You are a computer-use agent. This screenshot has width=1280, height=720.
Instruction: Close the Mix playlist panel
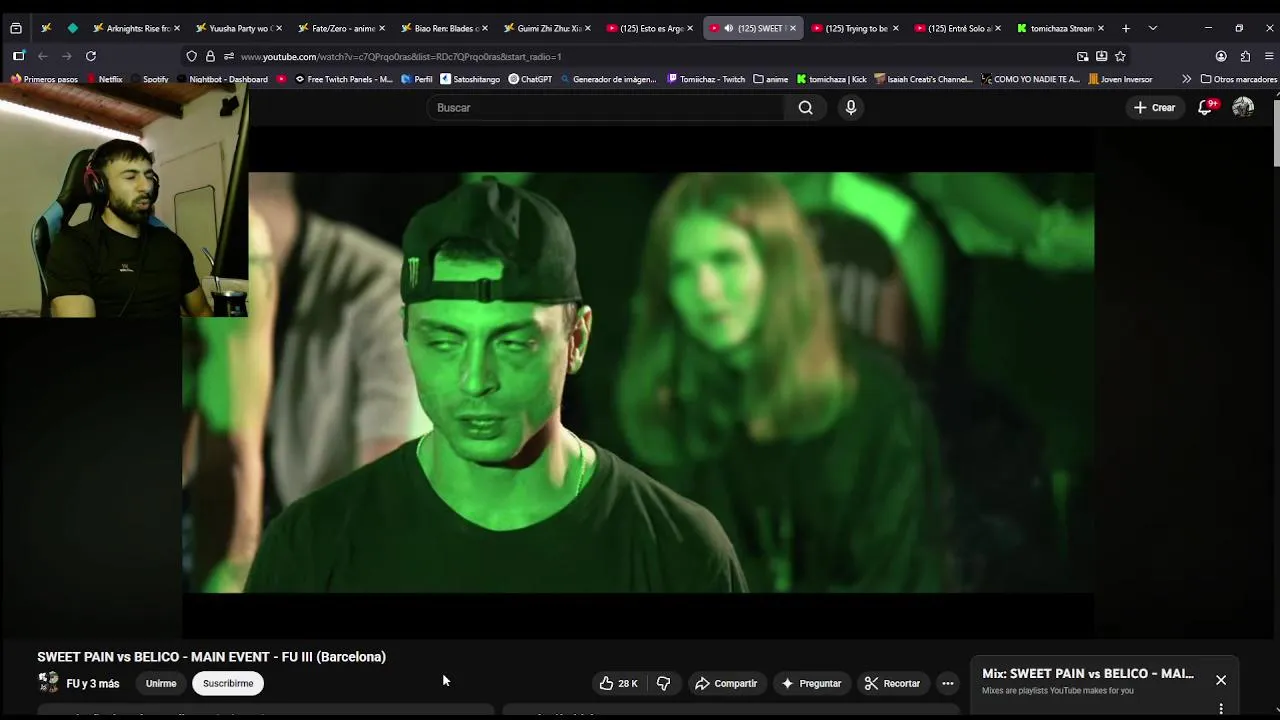pyautogui.click(x=1221, y=680)
